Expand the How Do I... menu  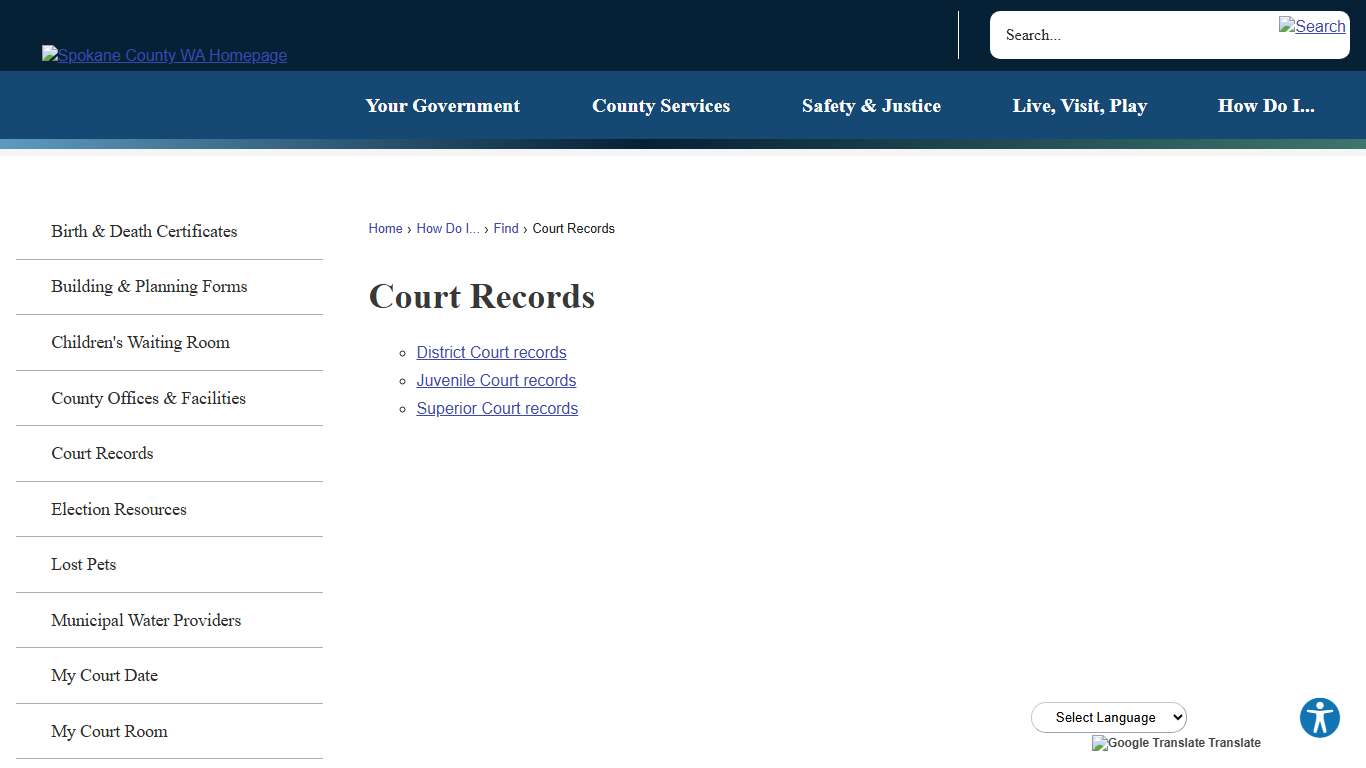(1266, 105)
